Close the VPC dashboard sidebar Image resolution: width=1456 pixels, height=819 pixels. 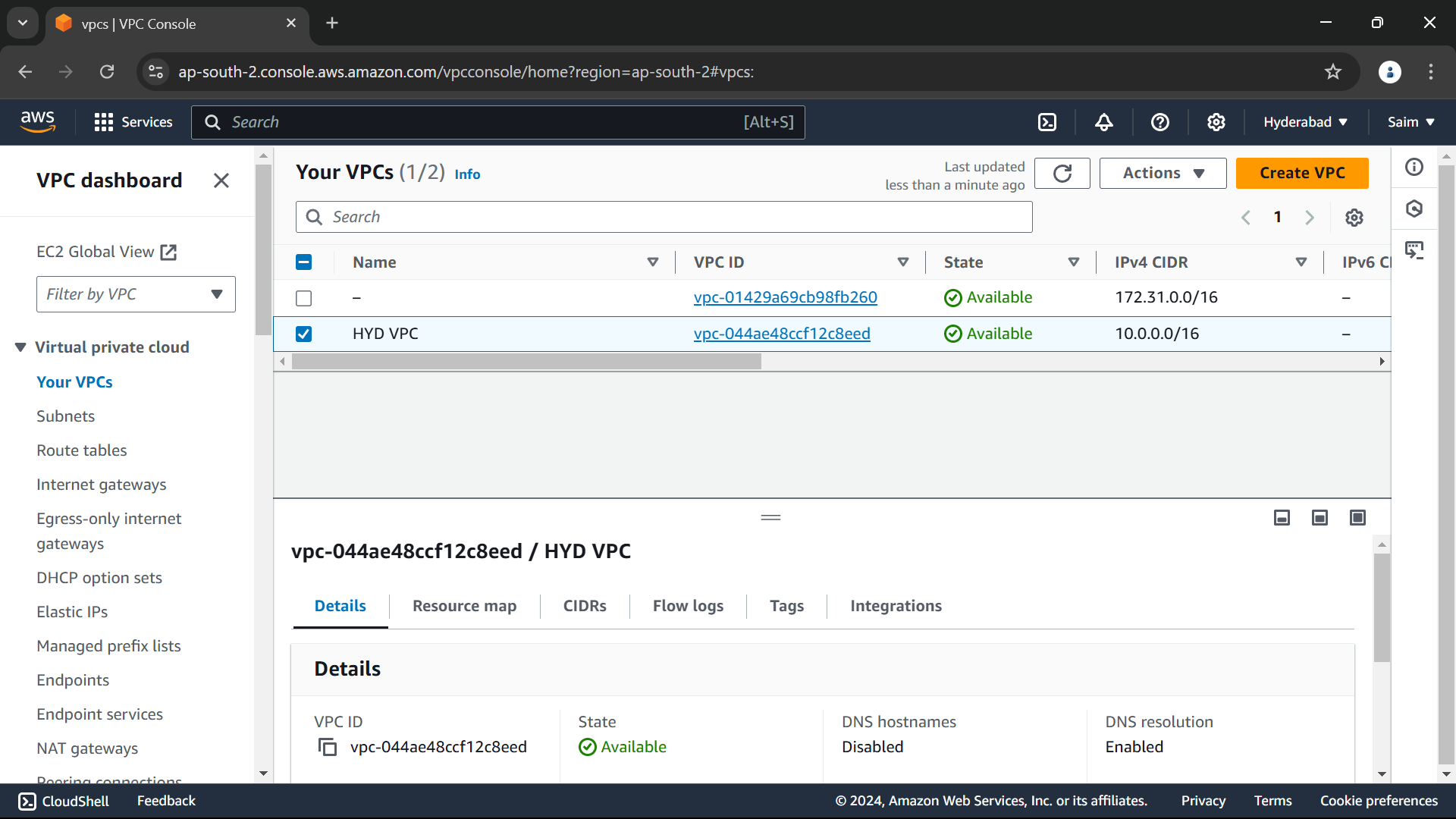coord(221,180)
